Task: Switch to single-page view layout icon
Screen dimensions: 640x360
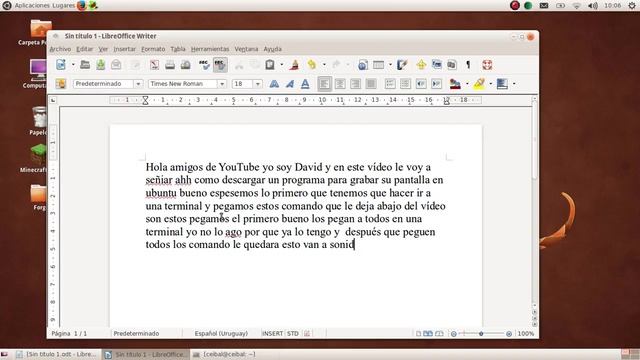Action: 418,333
